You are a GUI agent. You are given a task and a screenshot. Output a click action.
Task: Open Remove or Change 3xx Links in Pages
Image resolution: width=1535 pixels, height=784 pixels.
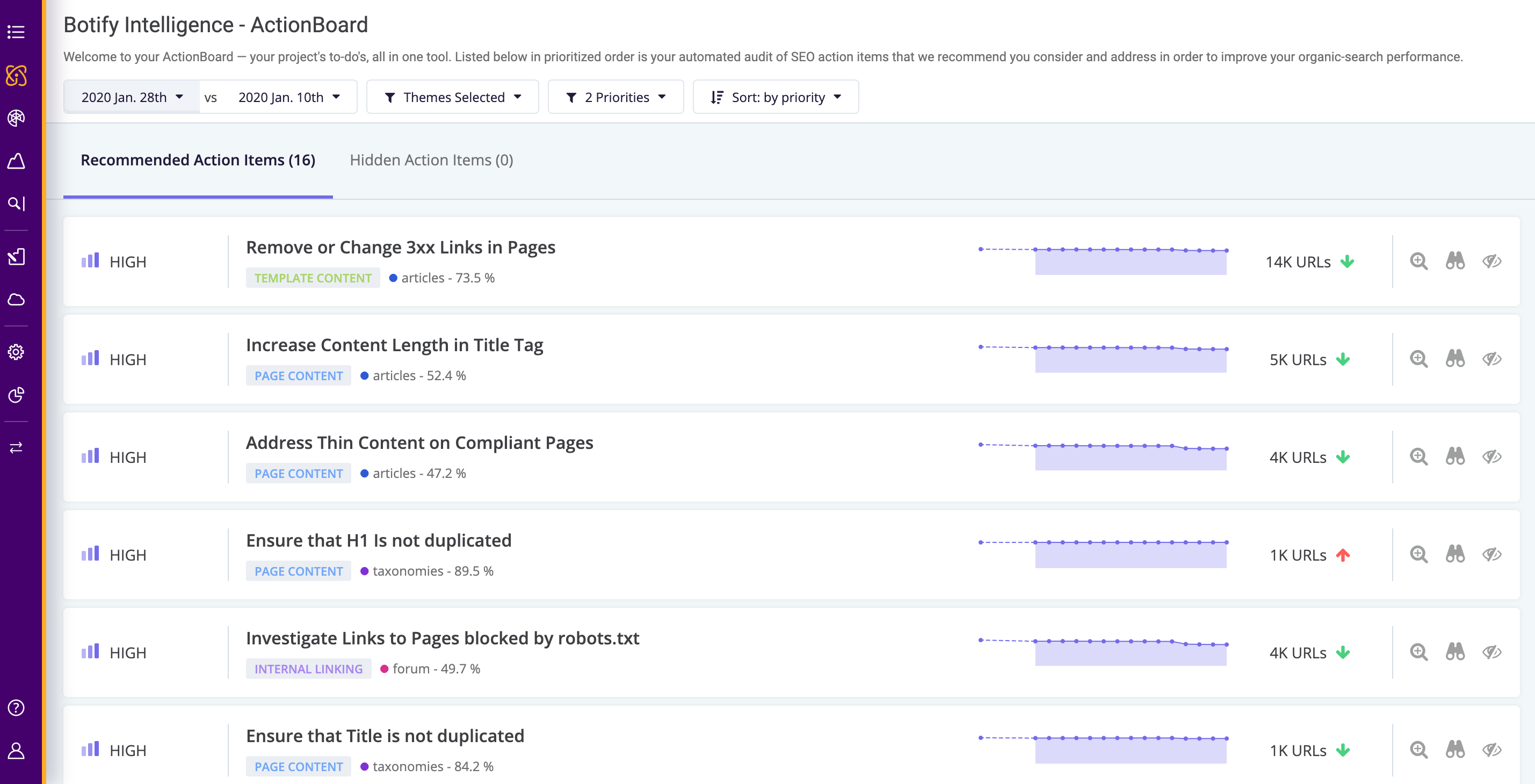(x=401, y=247)
